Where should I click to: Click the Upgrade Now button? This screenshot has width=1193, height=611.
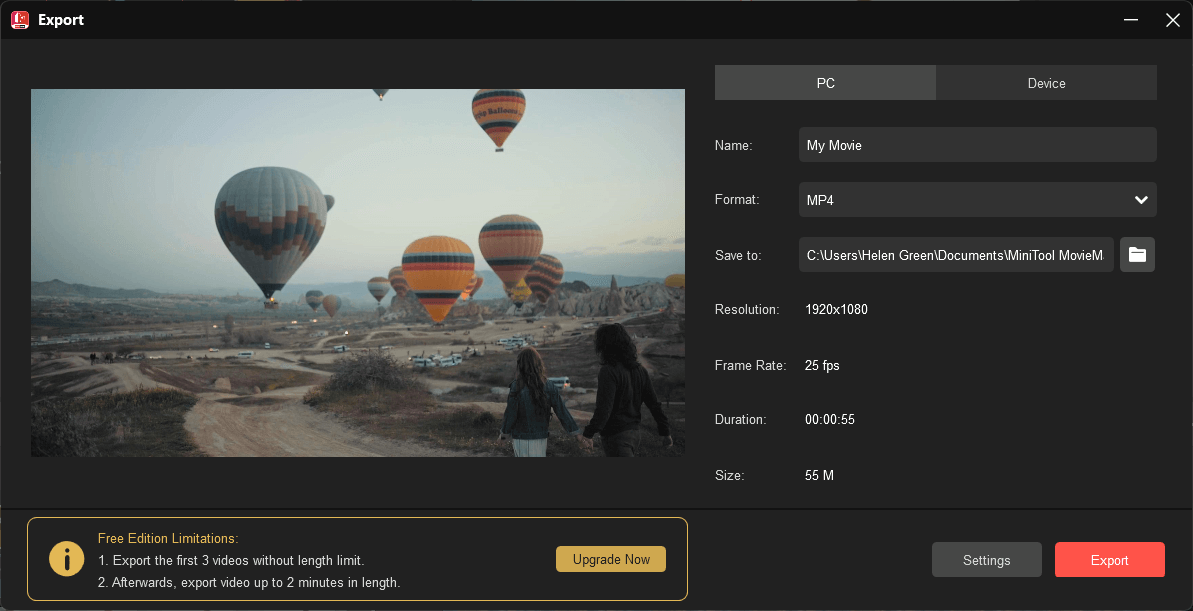pos(611,559)
